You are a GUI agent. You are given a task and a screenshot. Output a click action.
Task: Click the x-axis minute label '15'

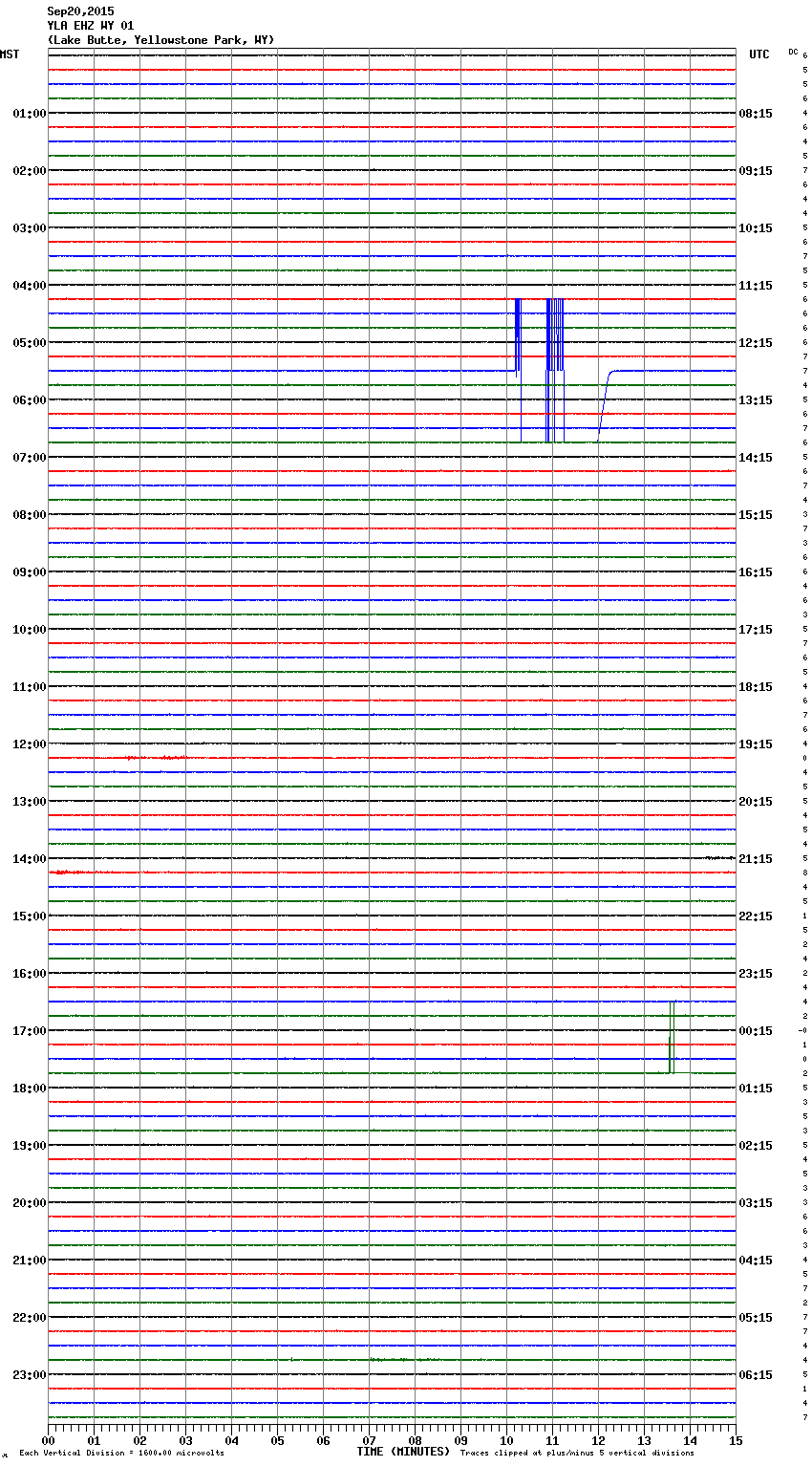coord(736,1440)
